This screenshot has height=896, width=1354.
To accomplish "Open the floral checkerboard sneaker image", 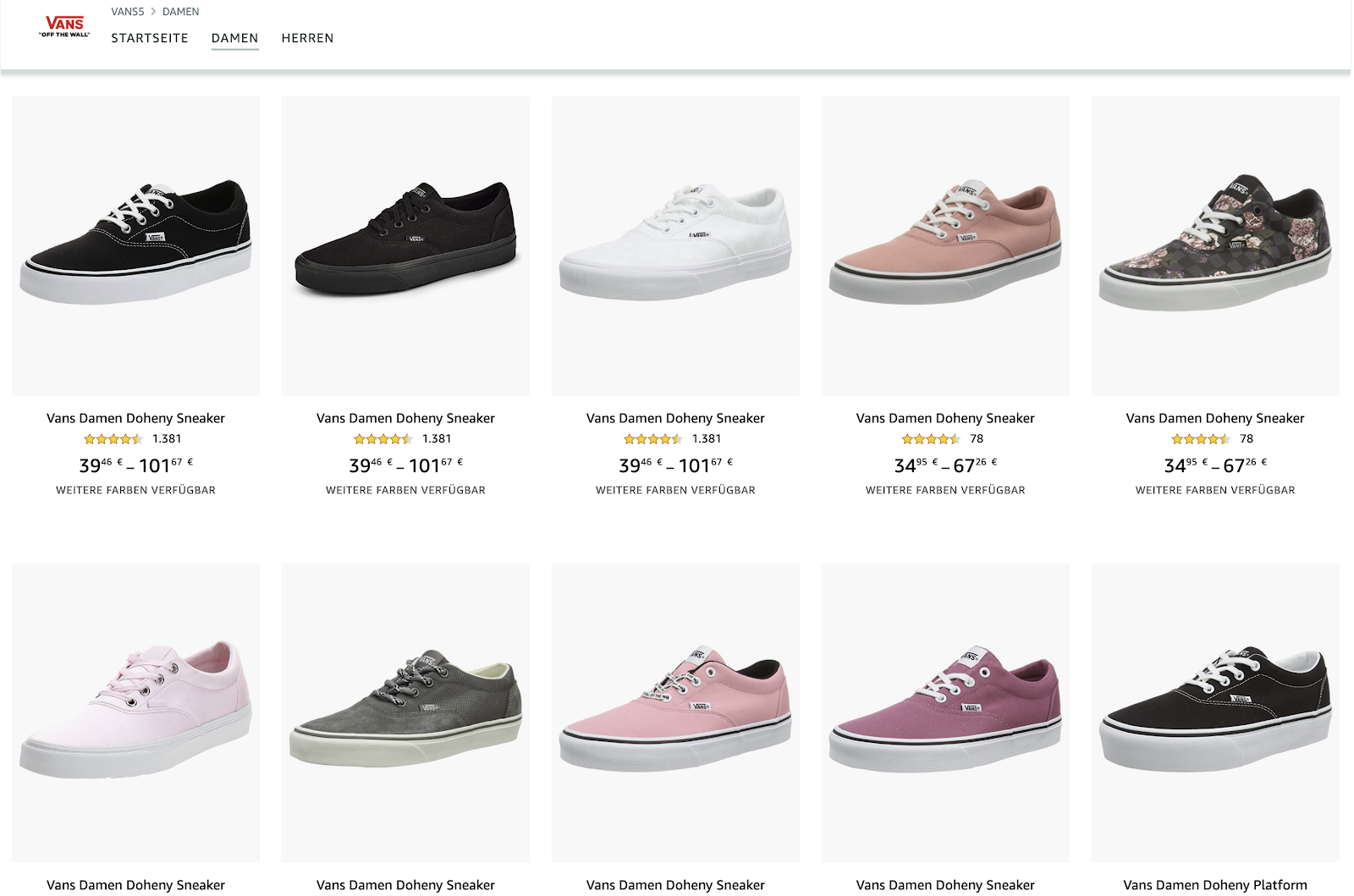I will point(1215,245).
